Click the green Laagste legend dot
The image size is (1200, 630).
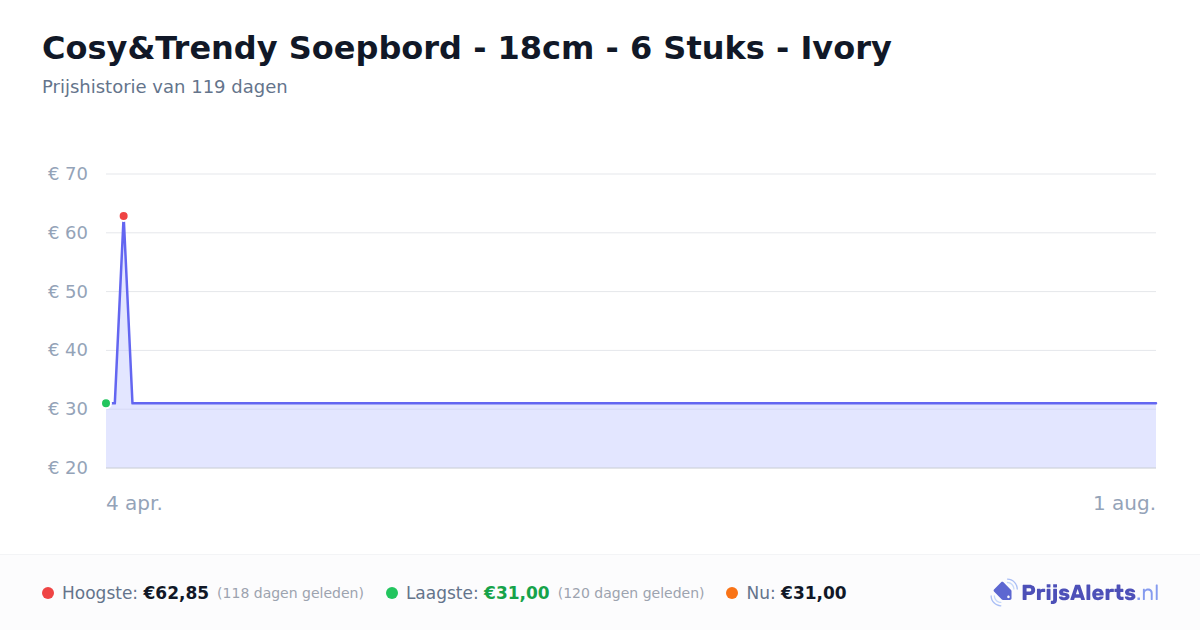pos(392,593)
